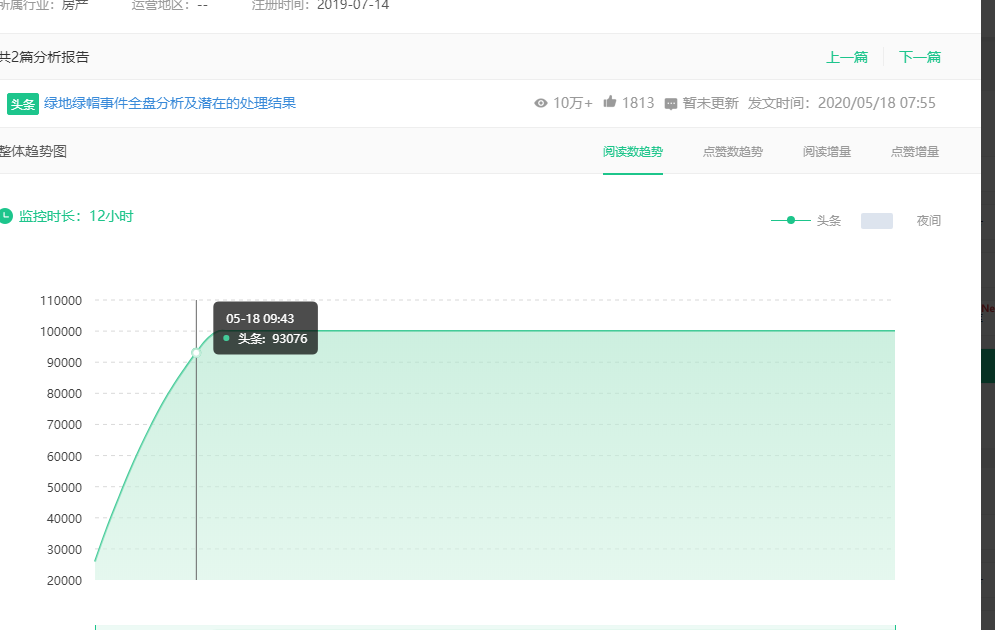Click the thumbs-up likes icon
Screen dimensions: 995x630
610,102
